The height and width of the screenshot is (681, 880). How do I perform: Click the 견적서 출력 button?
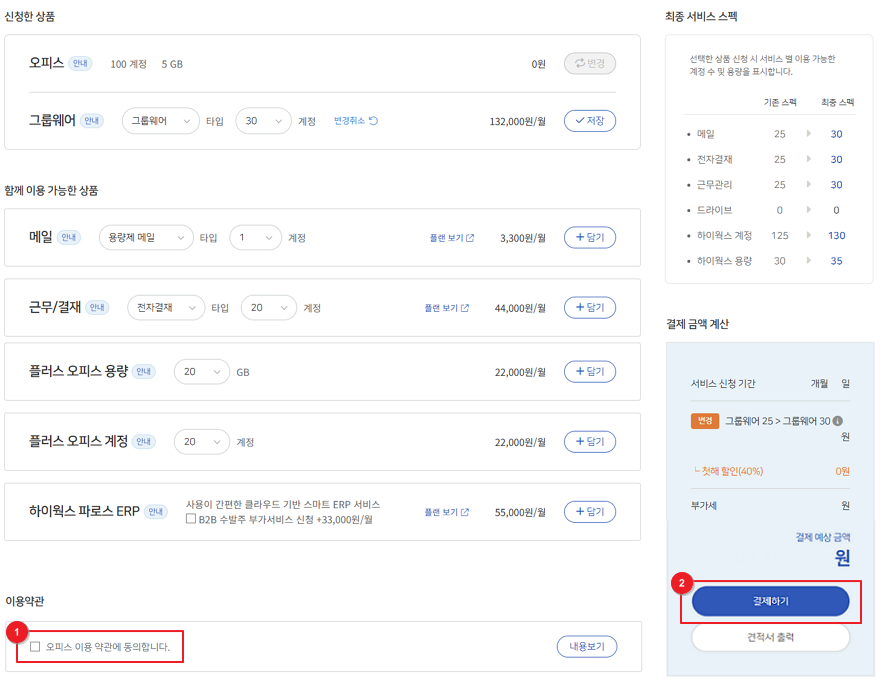point(770,637)
